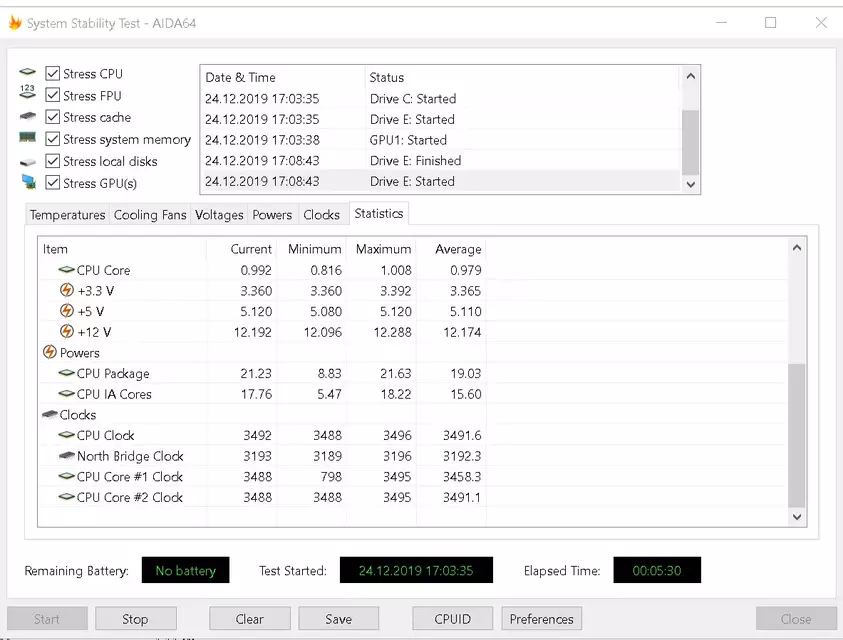Viewport: 843px width, 640px height.
Task: Click the Stop button
Action: (x=135, y=618)
